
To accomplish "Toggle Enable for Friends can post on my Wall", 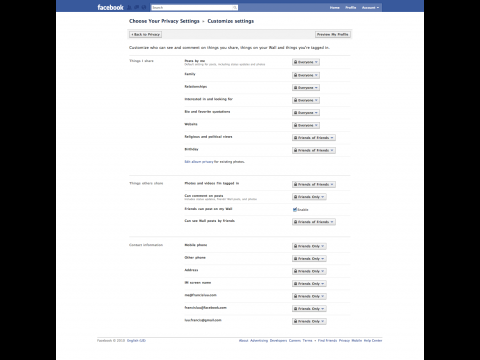I will [295, 209].
